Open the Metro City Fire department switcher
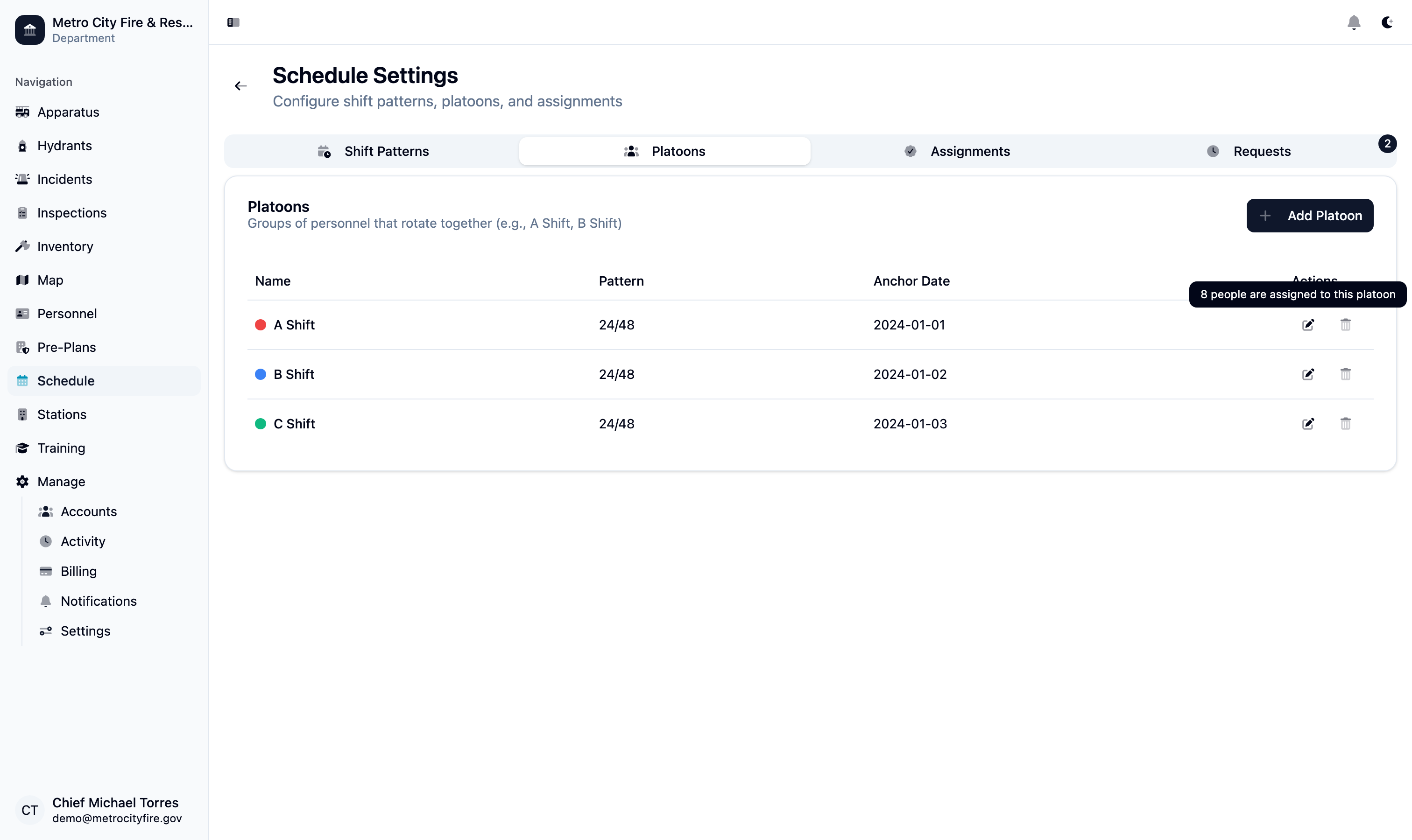This screenshot has height=840, width=1412. pyautogui.click(x=122, y=29)
